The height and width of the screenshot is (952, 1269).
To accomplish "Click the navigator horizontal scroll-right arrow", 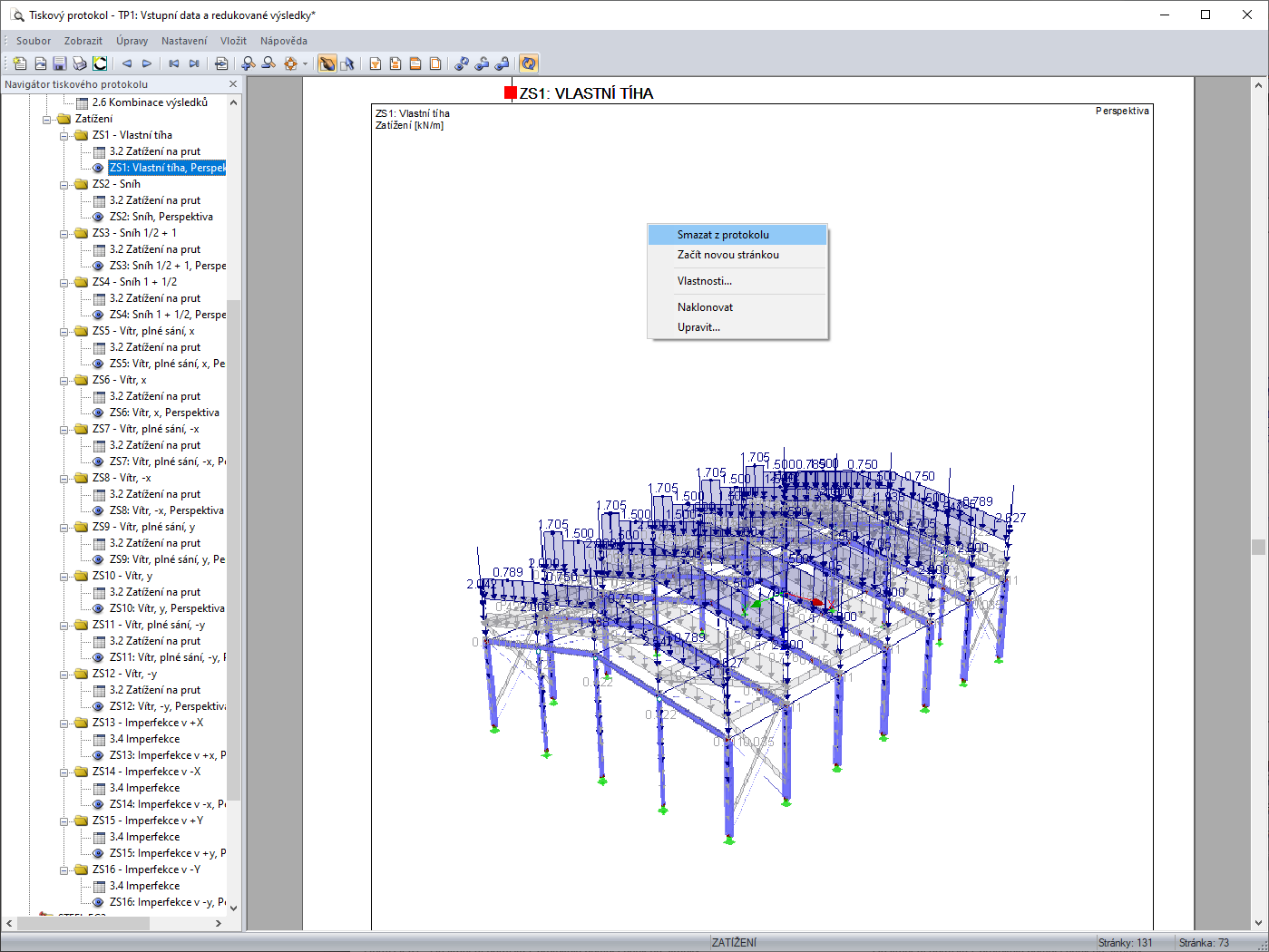I will click(219, 923).
